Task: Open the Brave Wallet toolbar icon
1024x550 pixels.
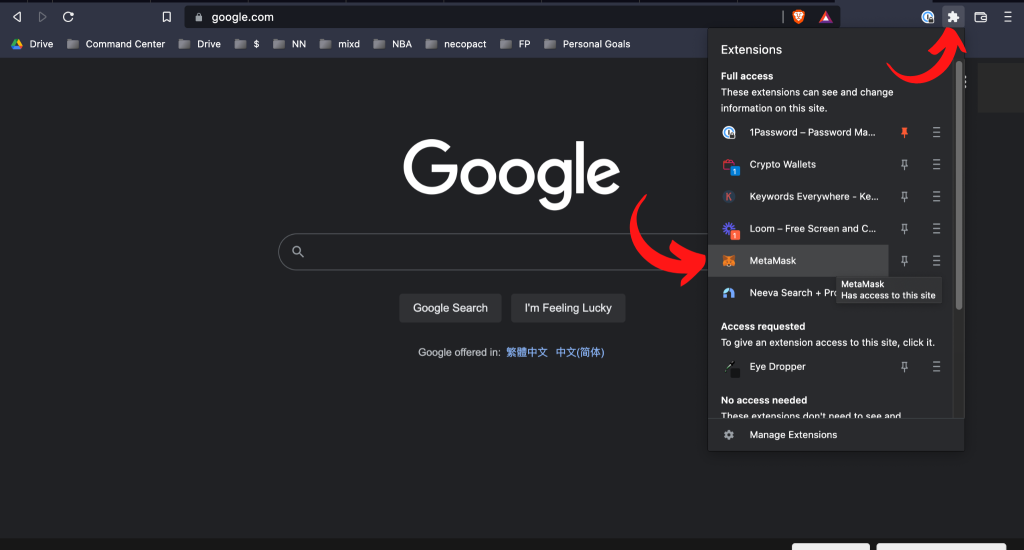Action: (981, 17)
